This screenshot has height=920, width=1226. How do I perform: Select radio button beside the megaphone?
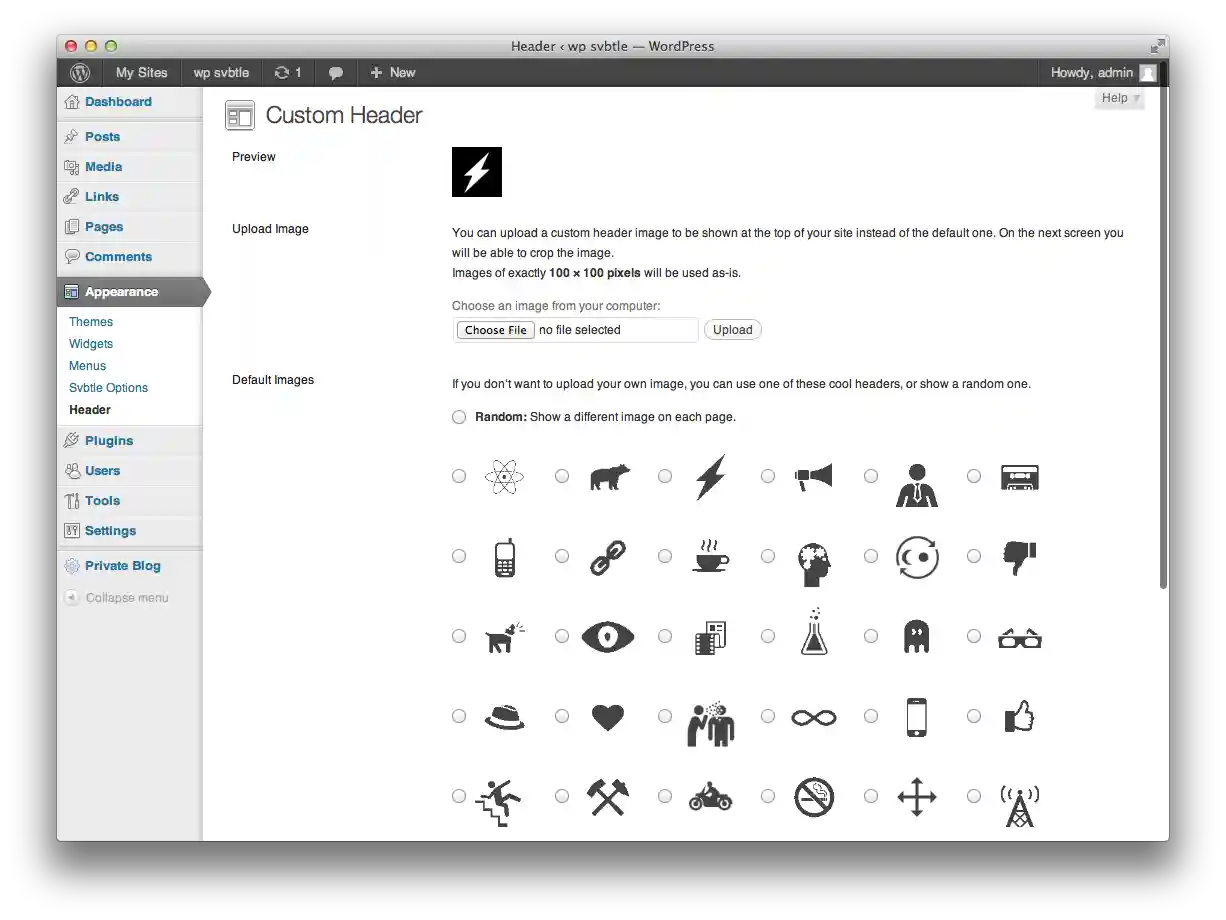(x=768, y=476)
